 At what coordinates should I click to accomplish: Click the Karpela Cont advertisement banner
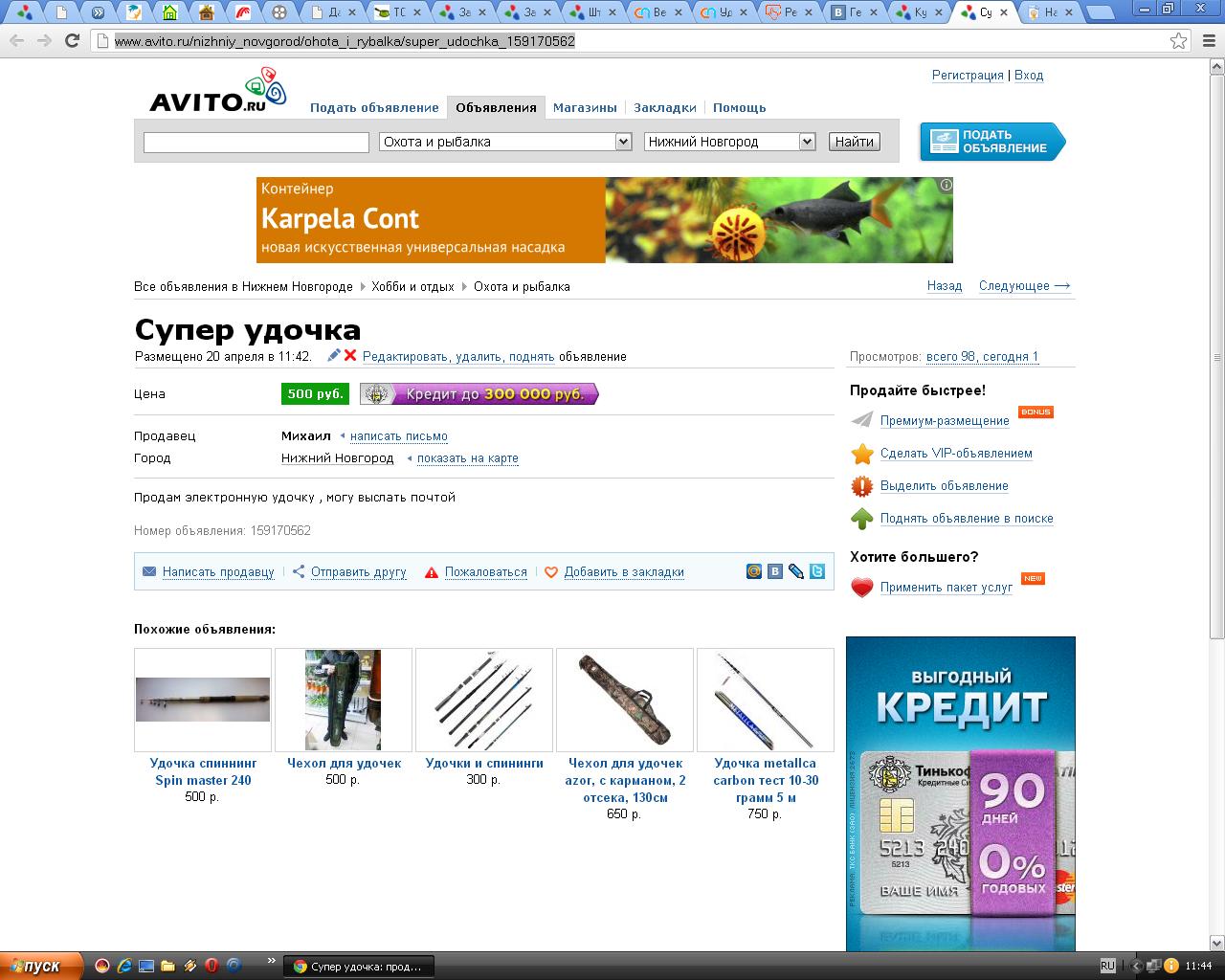point(605,220)
